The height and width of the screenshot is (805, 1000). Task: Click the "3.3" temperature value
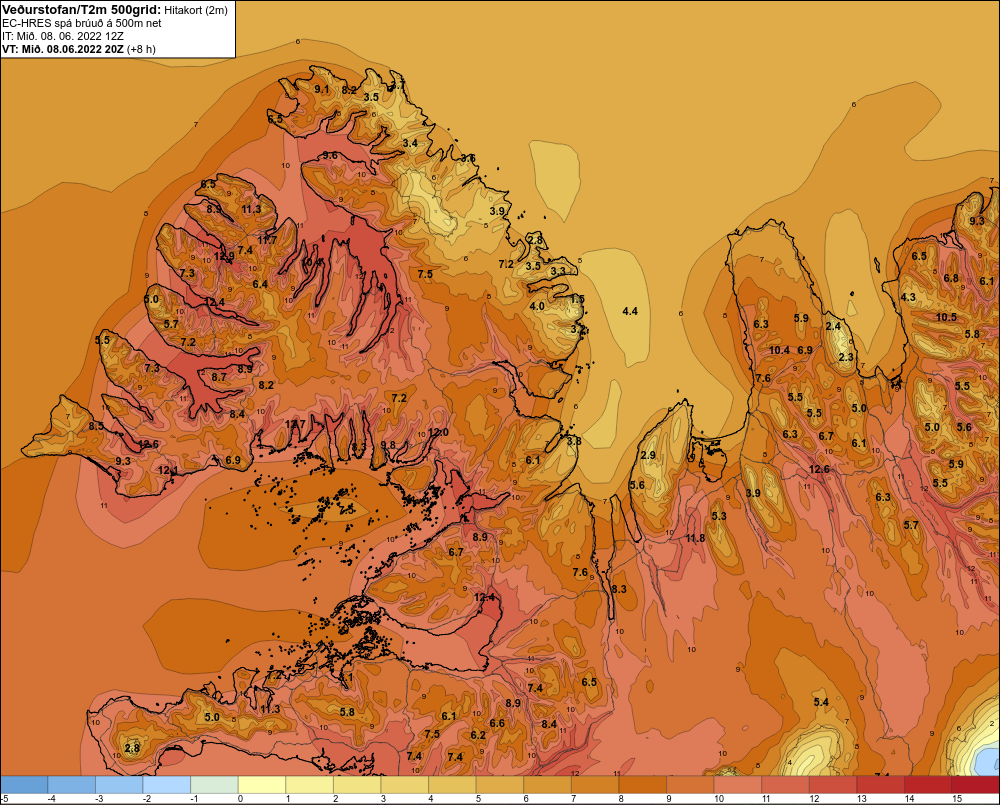[558, 271]
